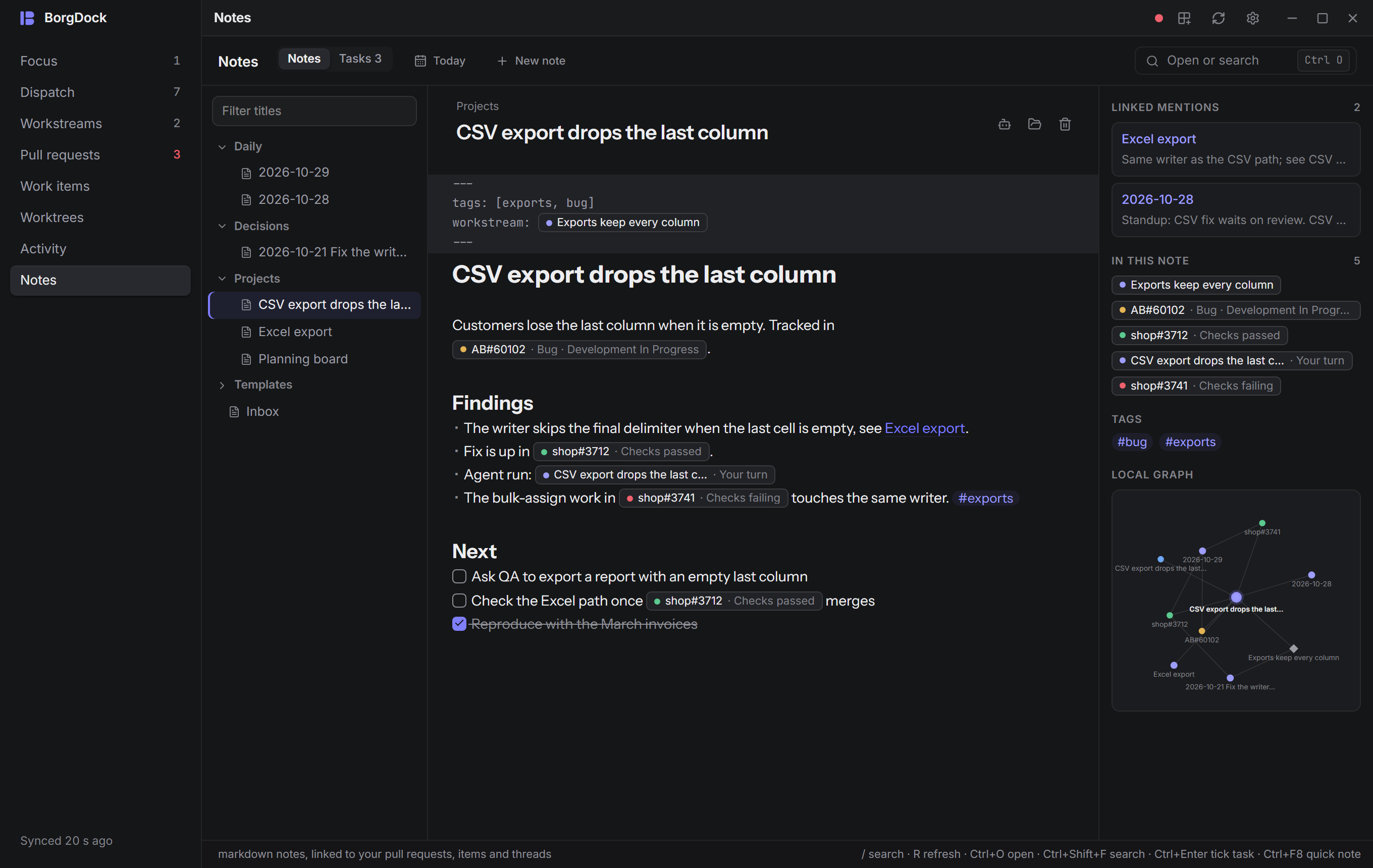Click the #bug tag chip
The image size is (1373, 868).
(1132, 442)
